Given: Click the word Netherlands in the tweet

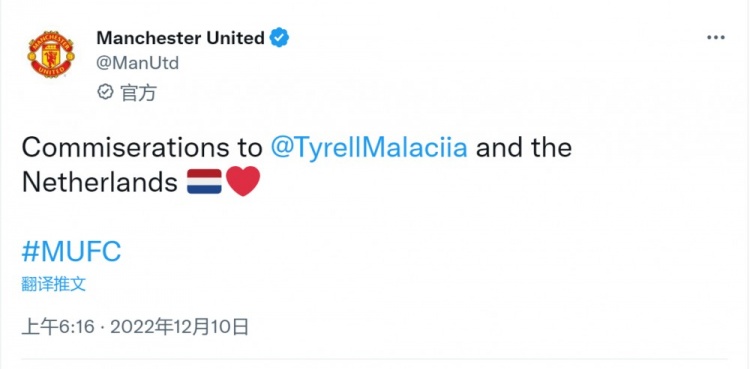Looking at the screenshot, I should tap(100, 182).
